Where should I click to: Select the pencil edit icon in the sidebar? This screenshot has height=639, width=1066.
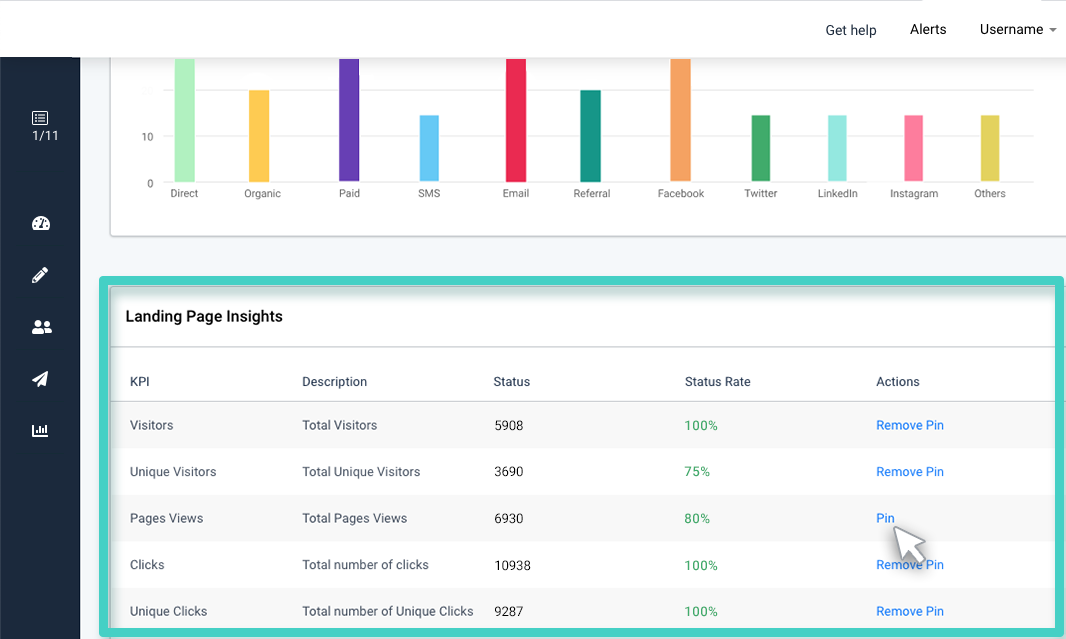click(x=40, y=275)
